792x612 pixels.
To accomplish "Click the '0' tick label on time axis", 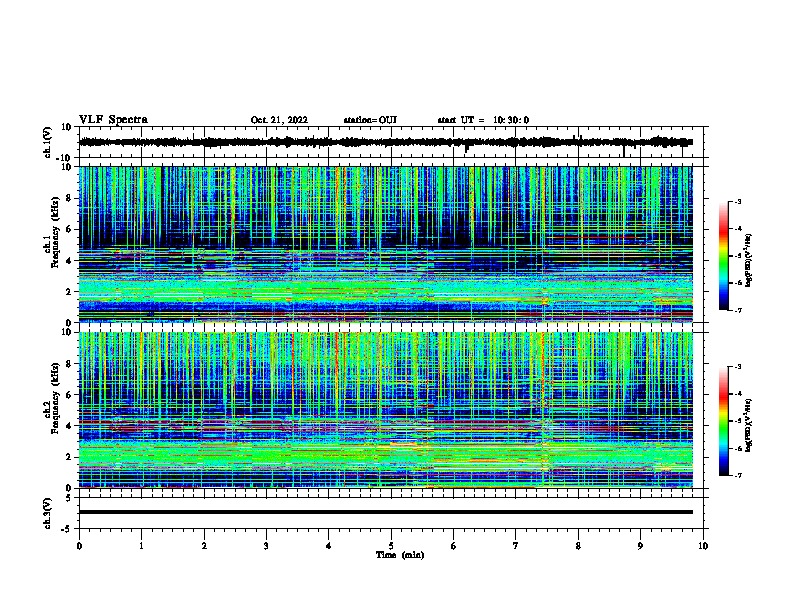I will click(79, 546).
